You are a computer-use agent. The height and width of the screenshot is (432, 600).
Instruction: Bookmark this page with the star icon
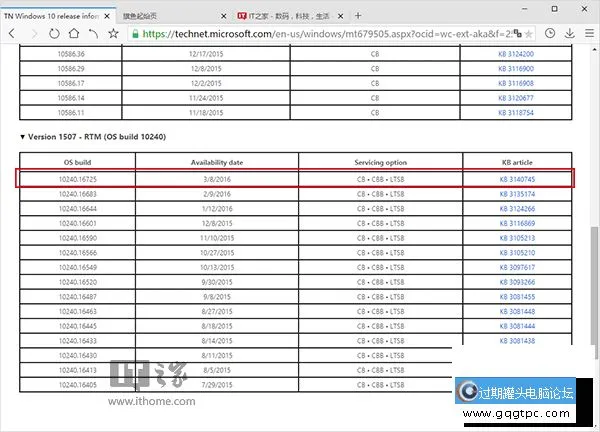tap(113, 33)
